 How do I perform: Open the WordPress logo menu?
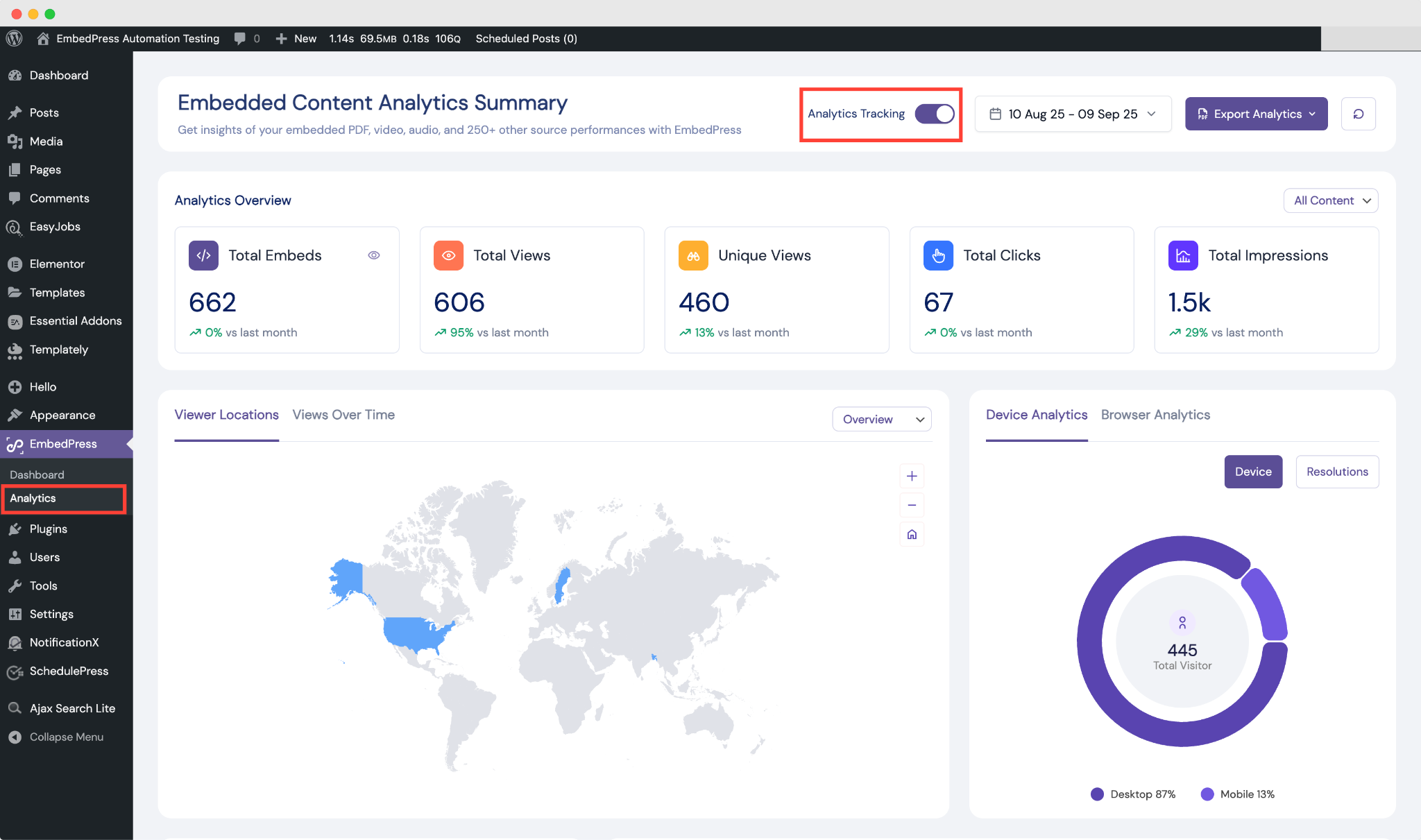15,38
